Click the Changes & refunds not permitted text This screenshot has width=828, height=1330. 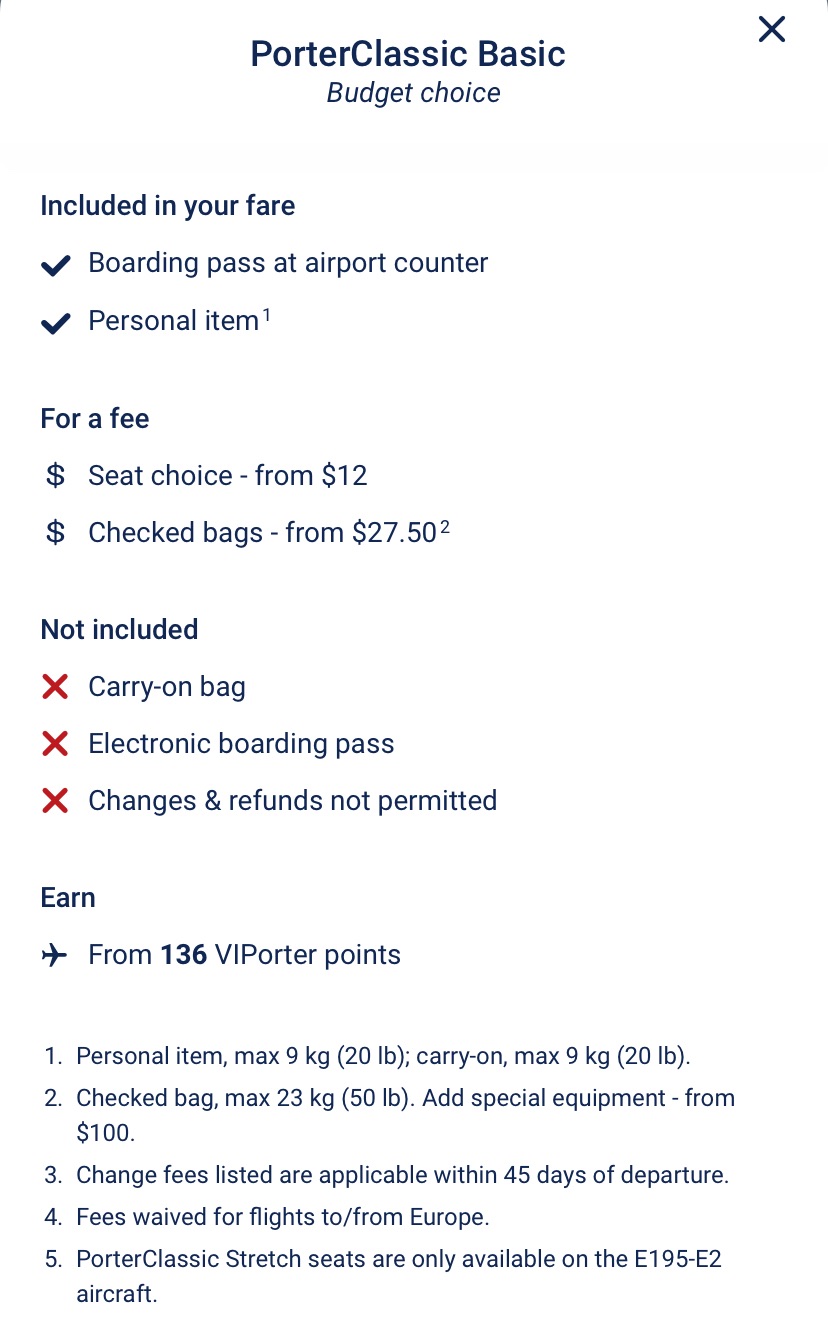[x=292, y=801]
